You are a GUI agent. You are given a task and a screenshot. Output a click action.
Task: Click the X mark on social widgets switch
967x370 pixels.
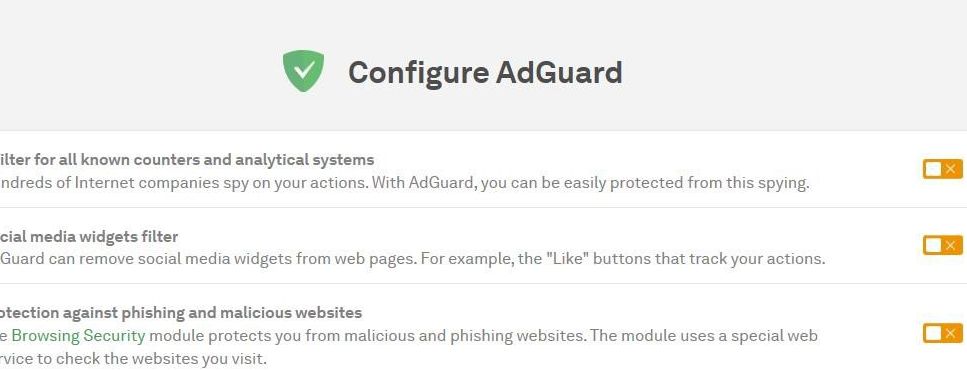(950, 245)
